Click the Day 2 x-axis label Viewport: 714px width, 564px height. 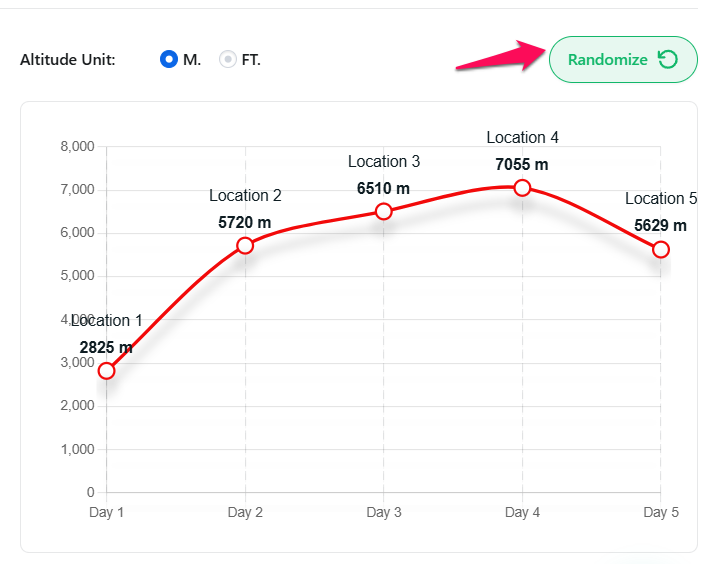(x=245, y=513)
